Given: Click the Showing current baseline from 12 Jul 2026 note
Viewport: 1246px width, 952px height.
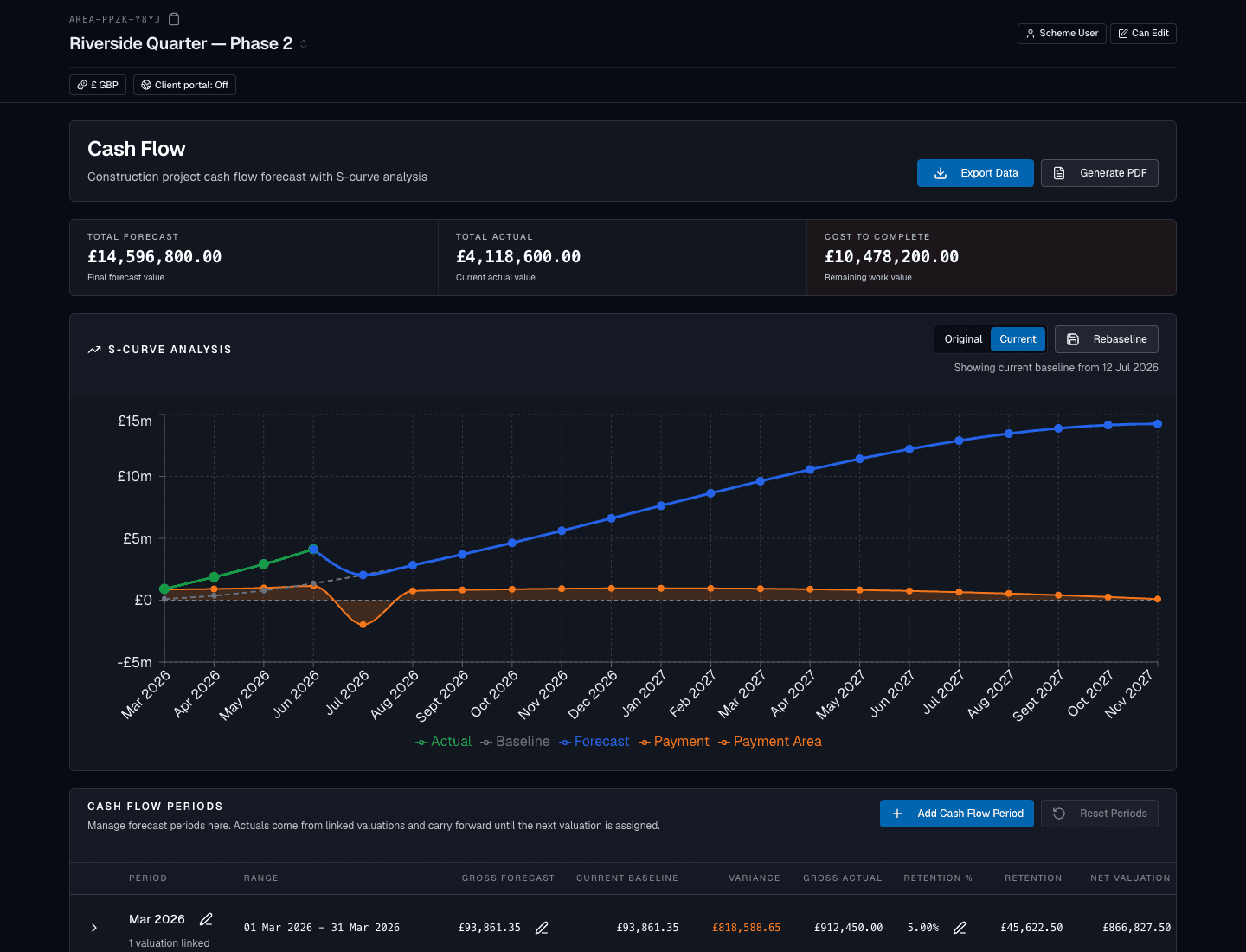Looking at the screenshot, I should tap(1056, 368).
